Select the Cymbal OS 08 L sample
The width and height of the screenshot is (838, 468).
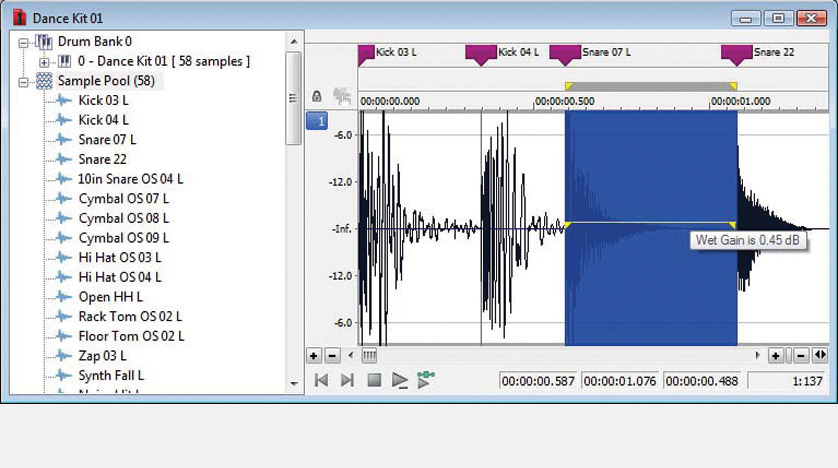pos(123,218)
